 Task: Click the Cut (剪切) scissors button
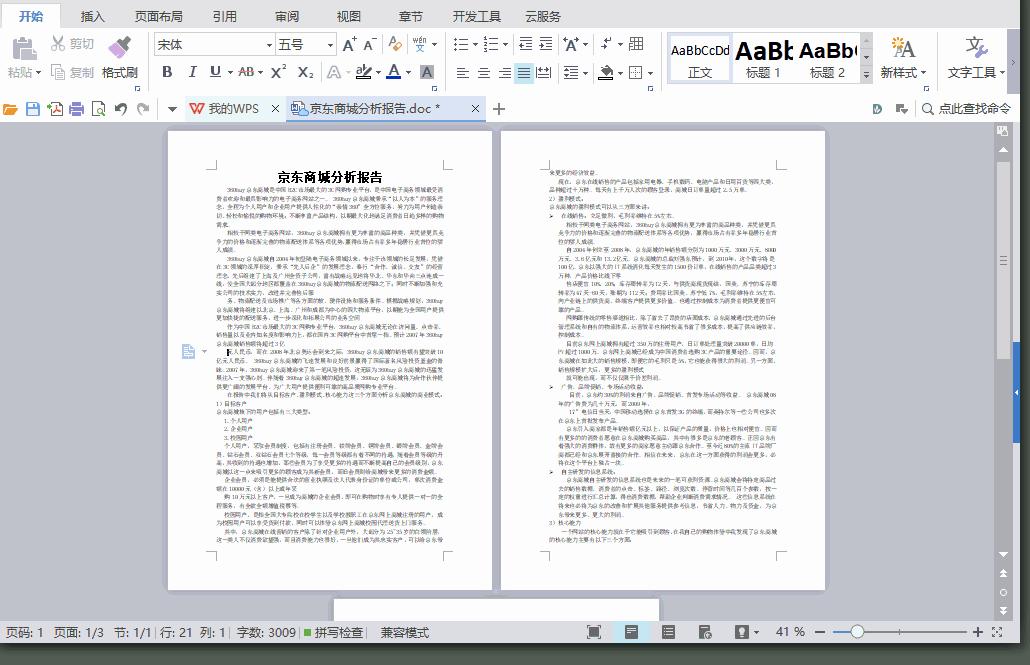click(x=72, y=44)
